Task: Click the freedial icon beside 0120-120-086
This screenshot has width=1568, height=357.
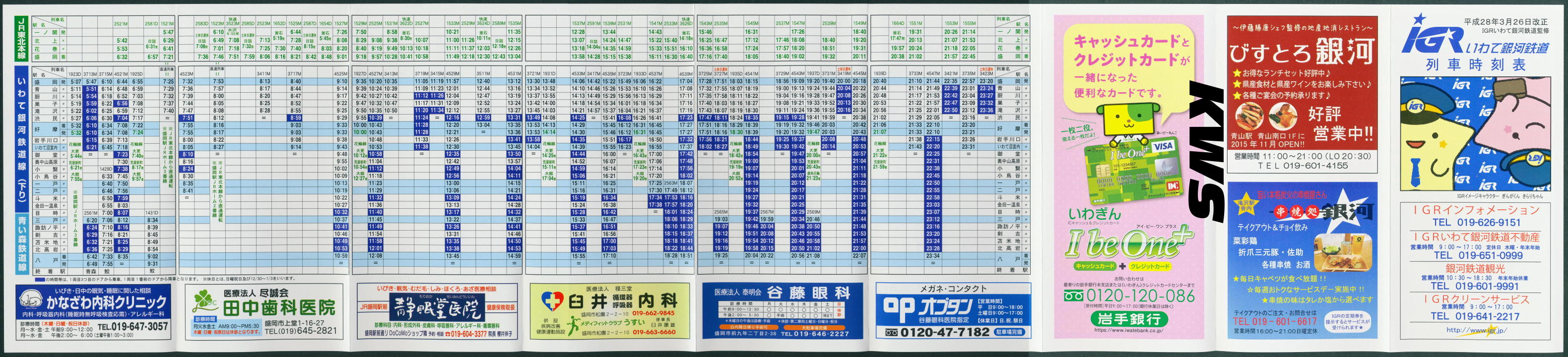Action: [x=1075, y=296]
